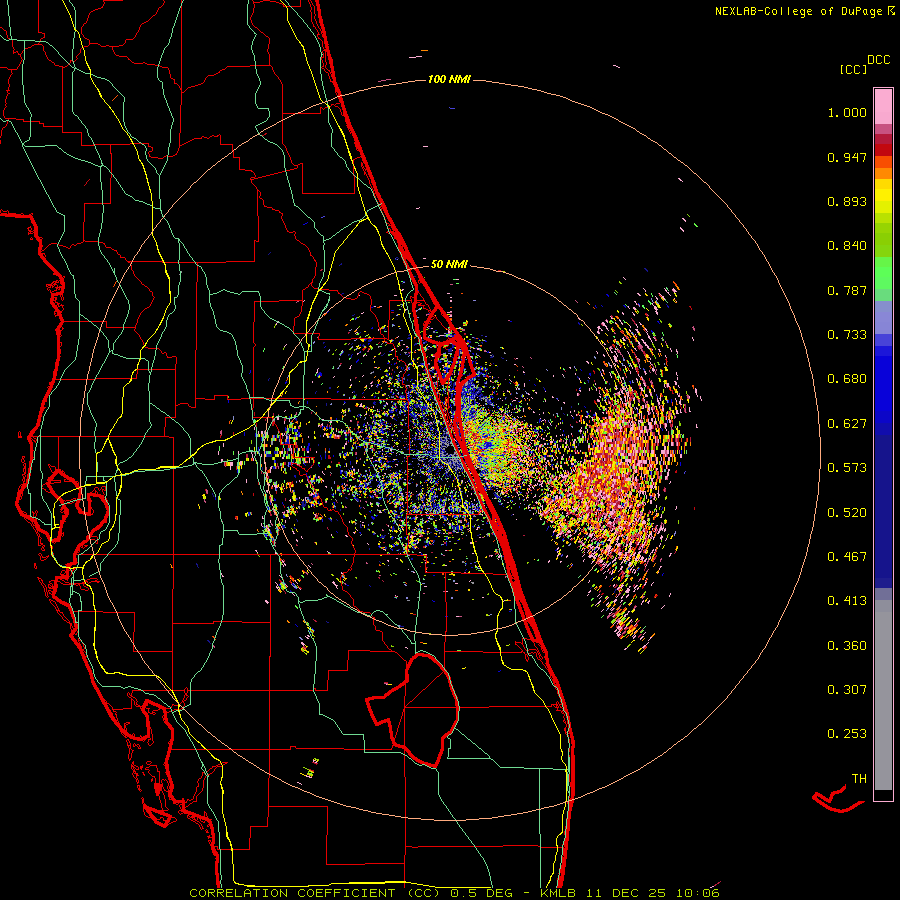Click the 0.573 scale value
This screenshot has width=900, height=900.
[x=847, y=468]
